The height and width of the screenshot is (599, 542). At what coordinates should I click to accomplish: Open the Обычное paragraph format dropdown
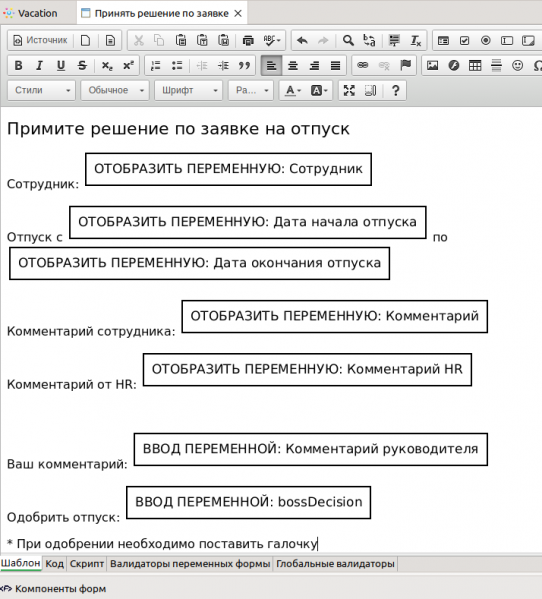[x=115, y=91]
